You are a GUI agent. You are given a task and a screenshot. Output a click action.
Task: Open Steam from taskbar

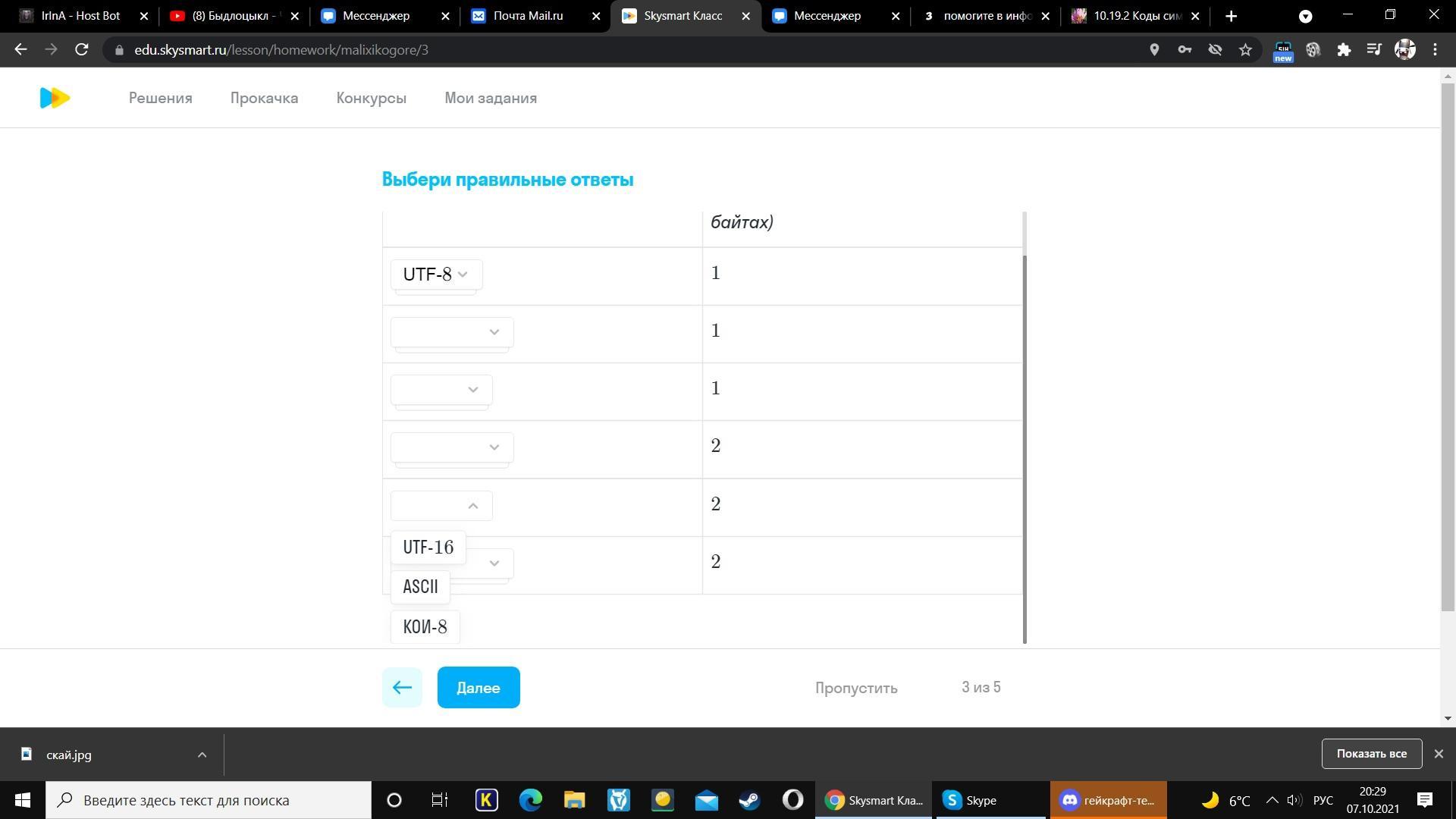pos(749,800)
